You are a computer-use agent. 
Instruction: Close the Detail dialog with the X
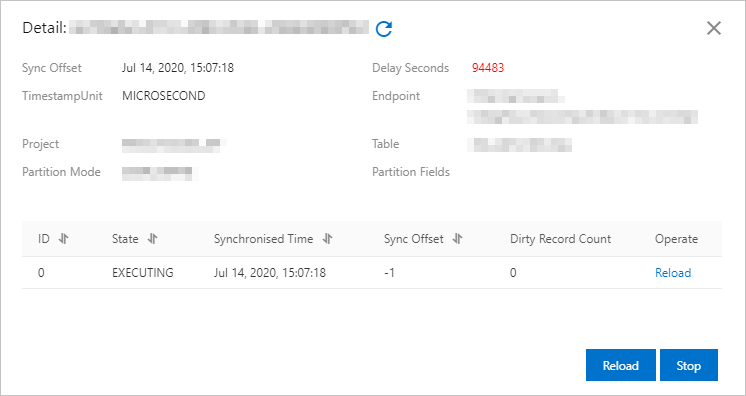[x=714, y=29]
